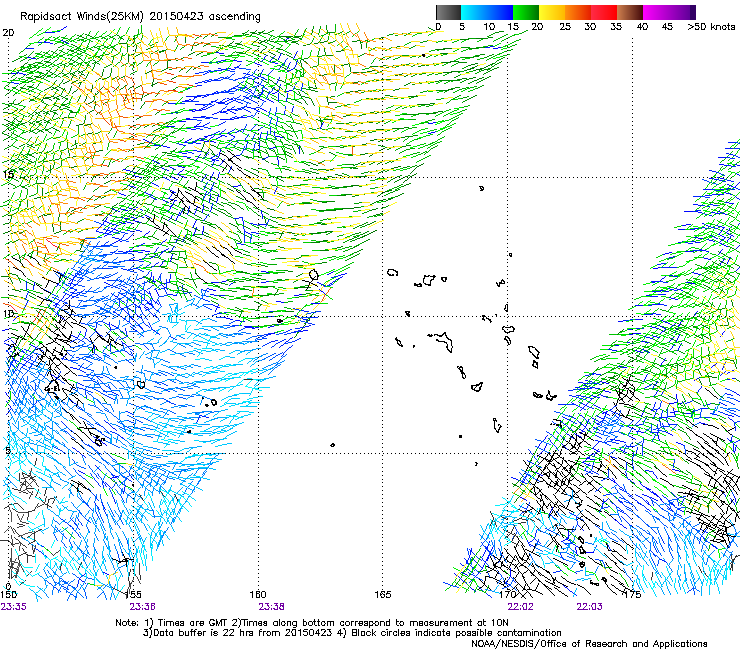Click the longitude axis label '170'
The height and width of the screenshot is (650, 740).
[x=508, y=595]
